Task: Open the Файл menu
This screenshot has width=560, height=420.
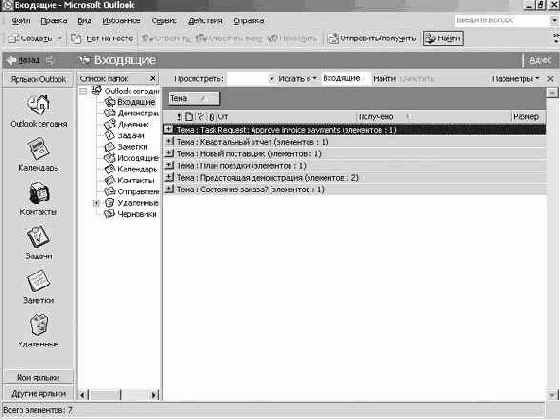Action: (21, 21)
